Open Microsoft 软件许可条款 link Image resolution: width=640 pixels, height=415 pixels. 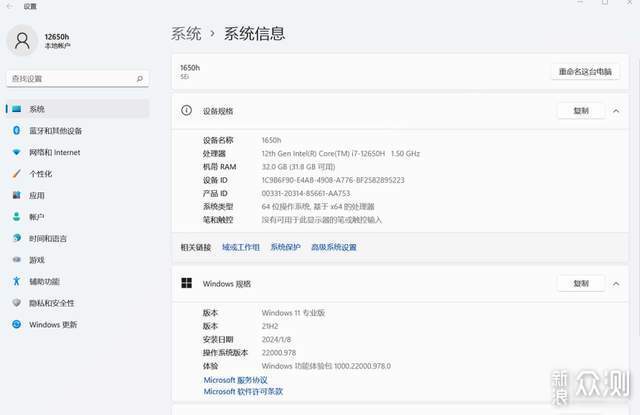click(243, 391)
